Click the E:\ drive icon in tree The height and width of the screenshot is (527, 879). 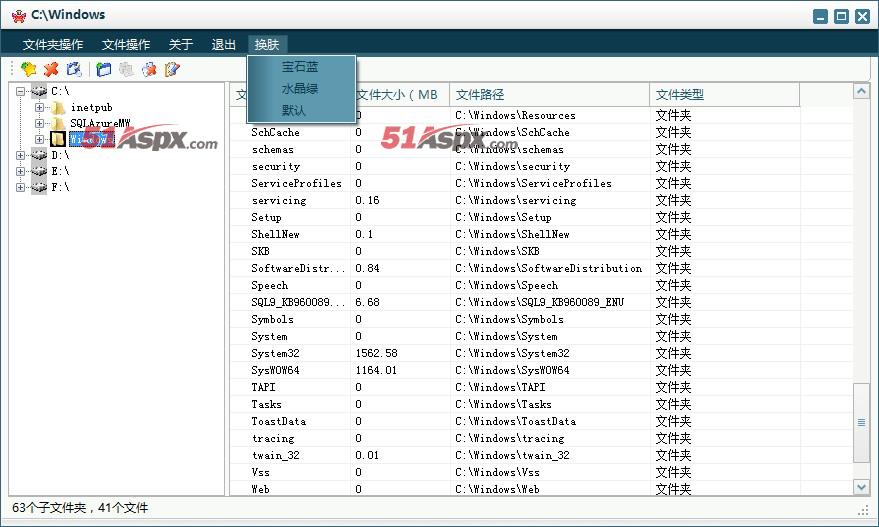[39, 171]
